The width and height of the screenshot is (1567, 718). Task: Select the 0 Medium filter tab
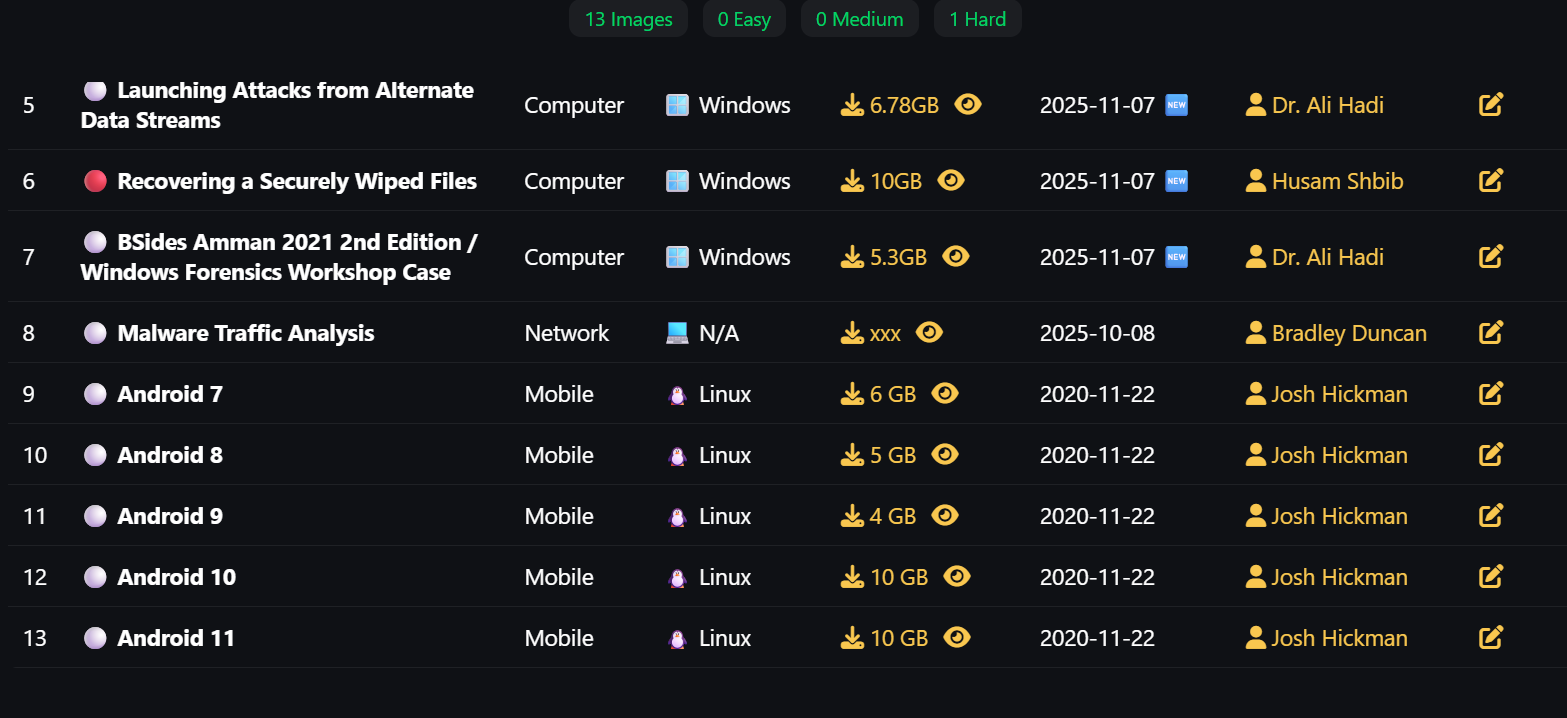pos(859,18)
